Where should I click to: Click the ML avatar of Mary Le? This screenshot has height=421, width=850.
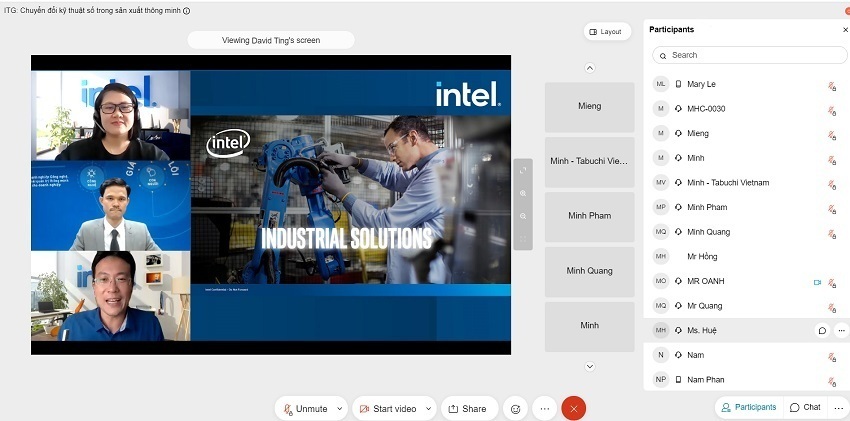[x=660, y=84]
